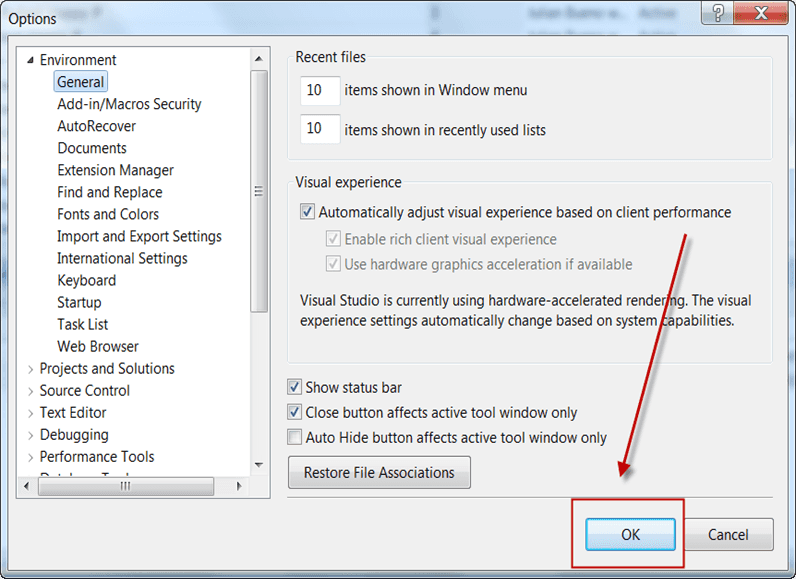This screenshot has width=796, height=579.
Task: Enable Auto Hide button affects active window
Action: point(295,437)
